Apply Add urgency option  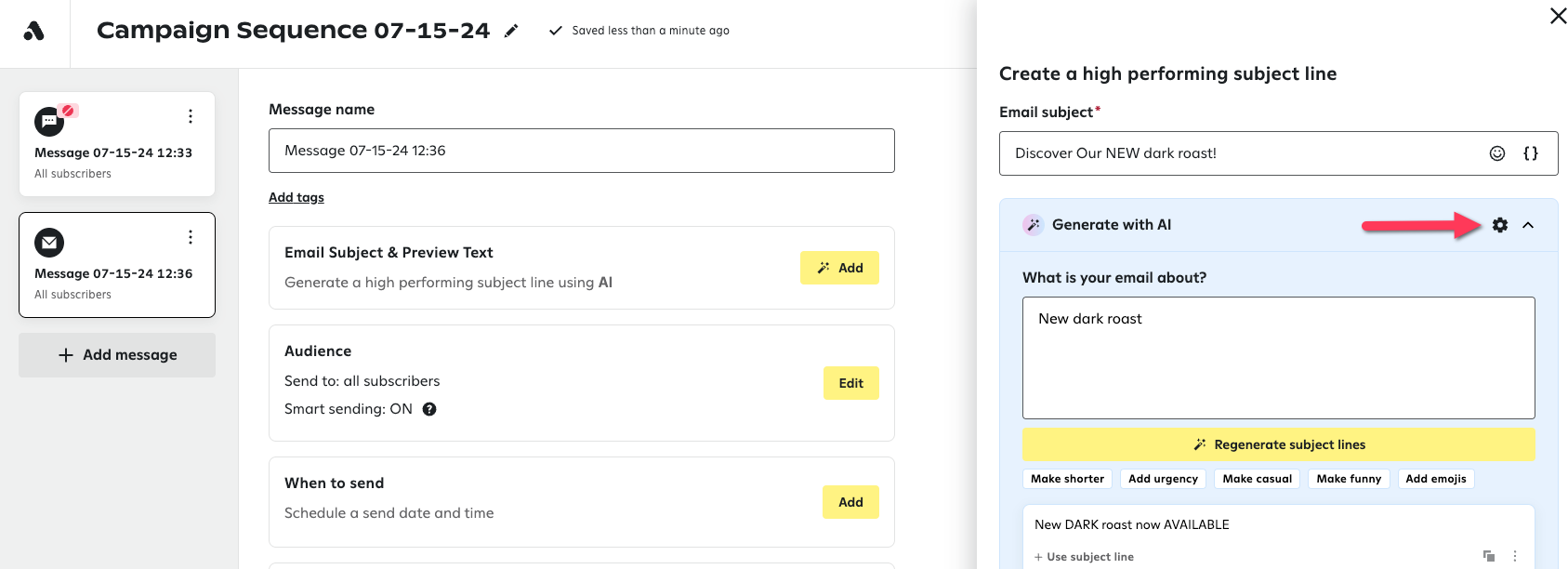(x=1163, y=479)
